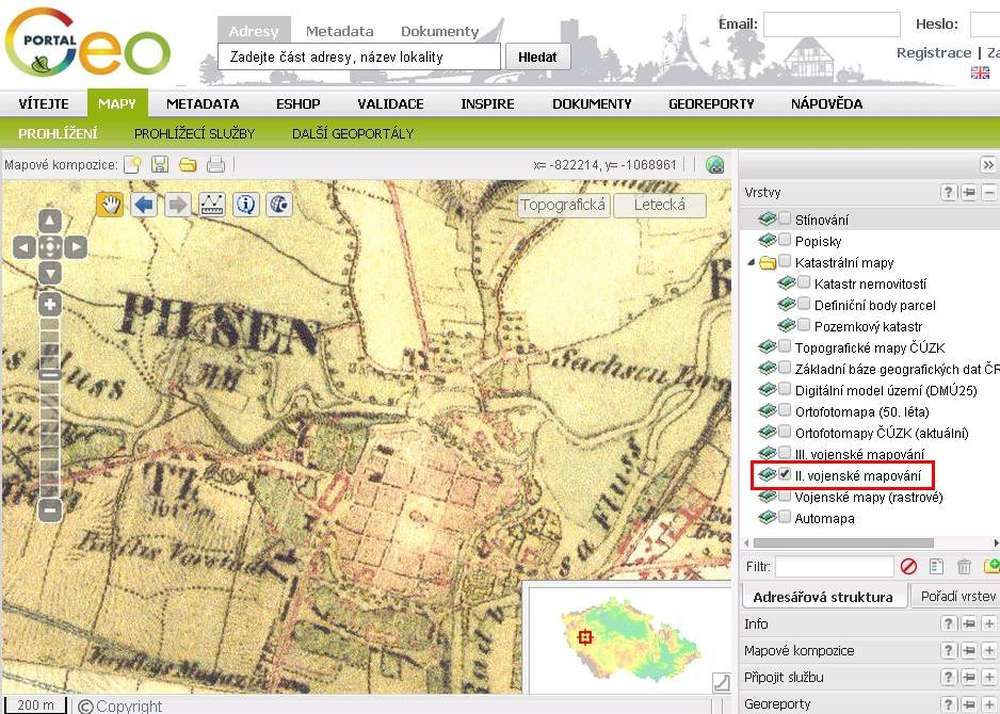1000x714 pixels.
Task: Create new map composition
Action: pyautogui.click(x=131, y=165)
